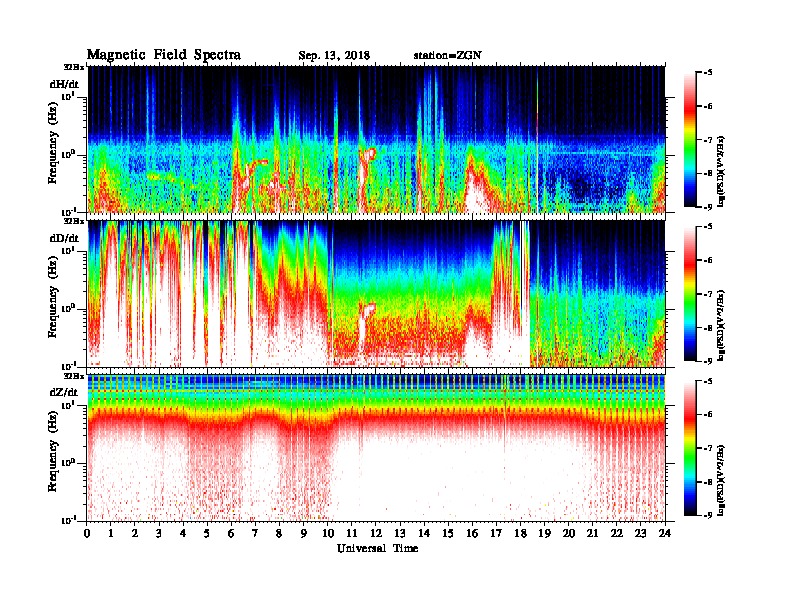
Task: Click the dZ/dt spectrogram plot area
Action: 376,448
